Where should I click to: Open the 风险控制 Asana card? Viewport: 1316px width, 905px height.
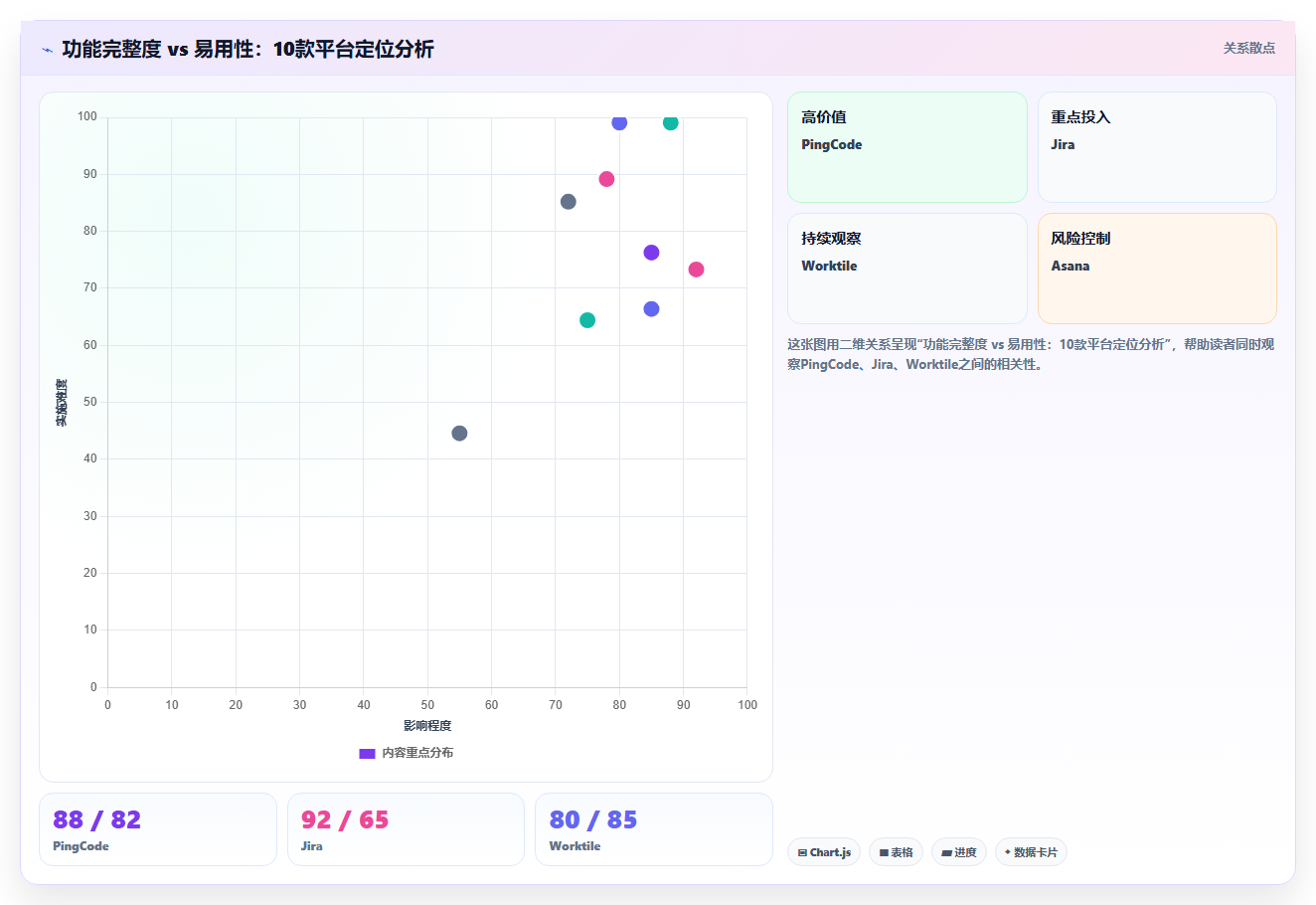pos(1157,269)
